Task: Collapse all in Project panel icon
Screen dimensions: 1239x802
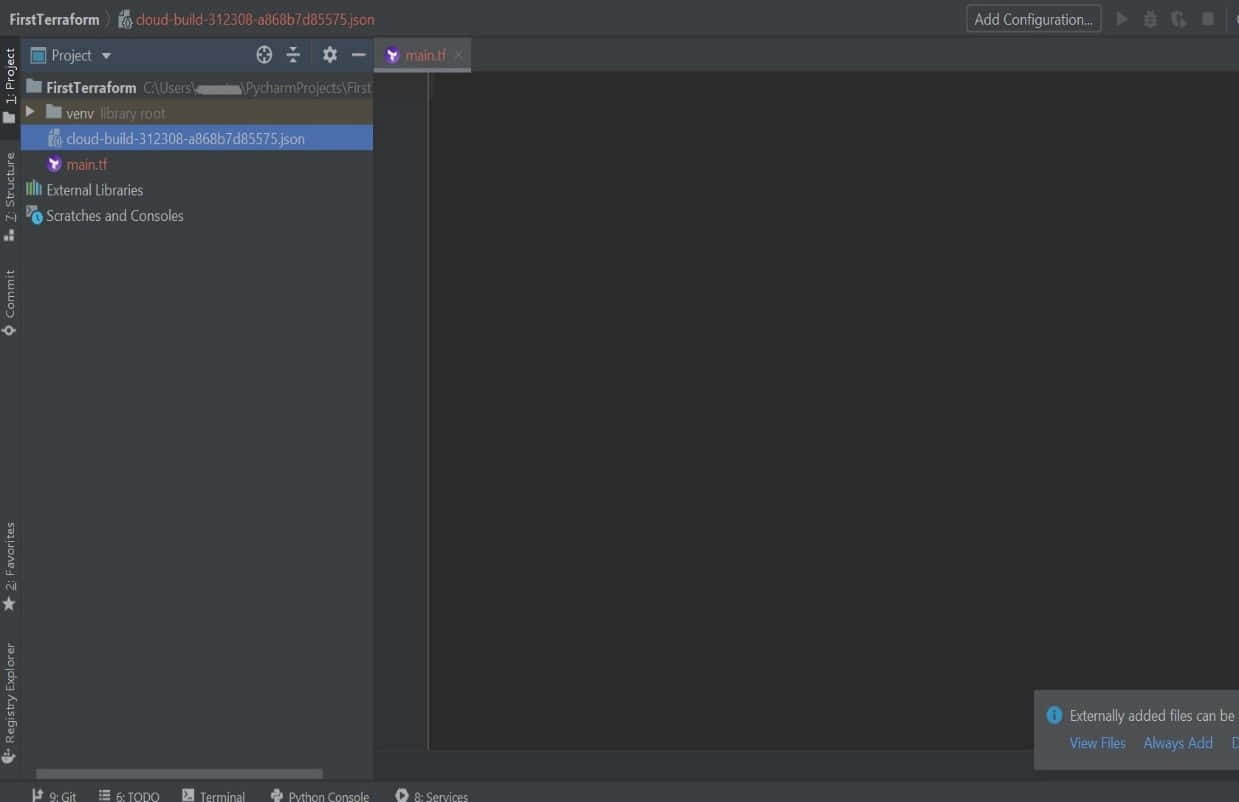Action: (x=293, y=55)
